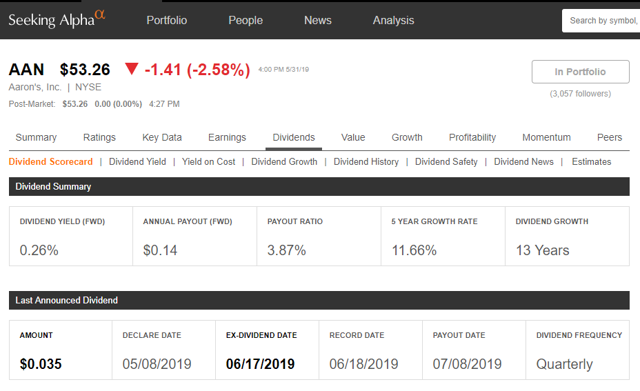The image size is (640, 391).
Task: Focus the Search by symbol field
Action: 601,20
